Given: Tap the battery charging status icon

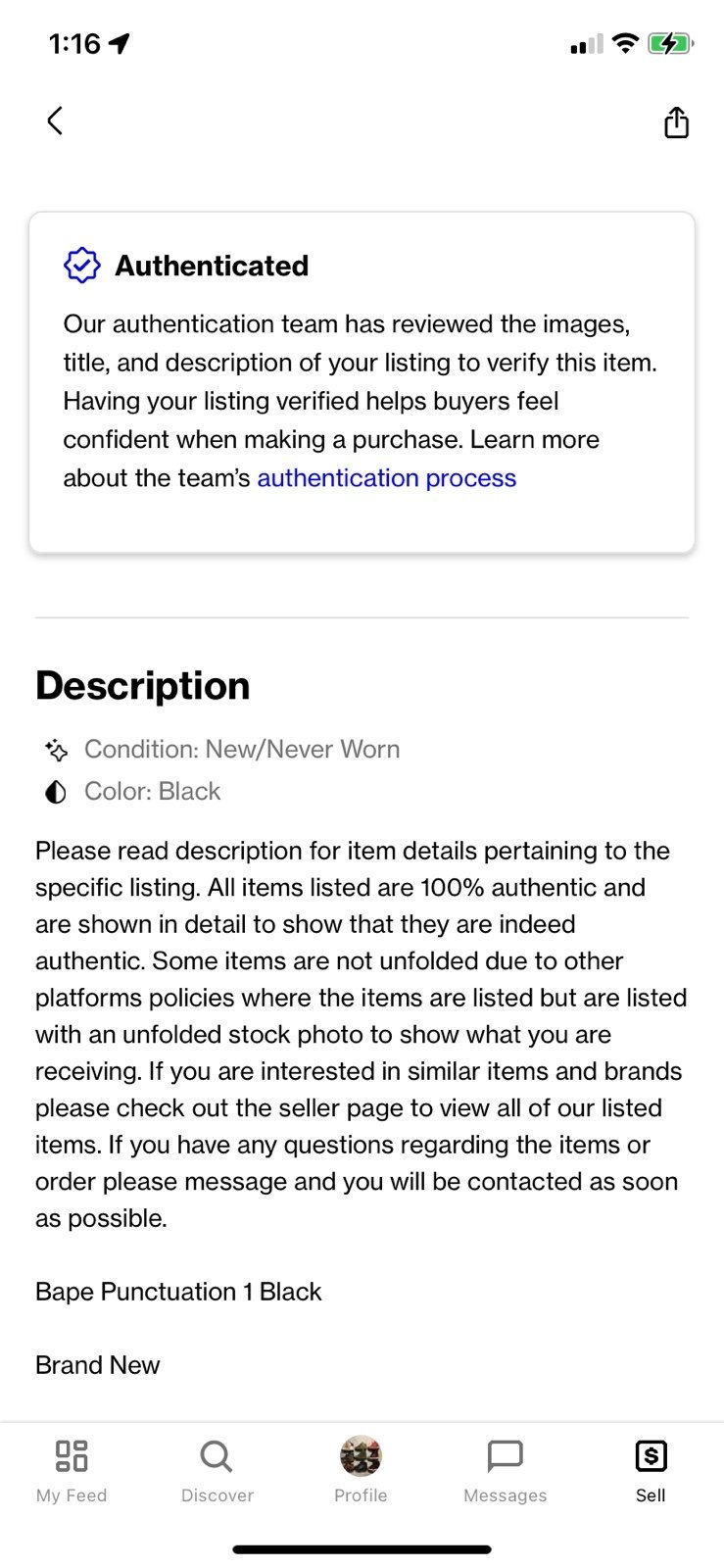Looking at the screenshot, I should pos(671,44).
